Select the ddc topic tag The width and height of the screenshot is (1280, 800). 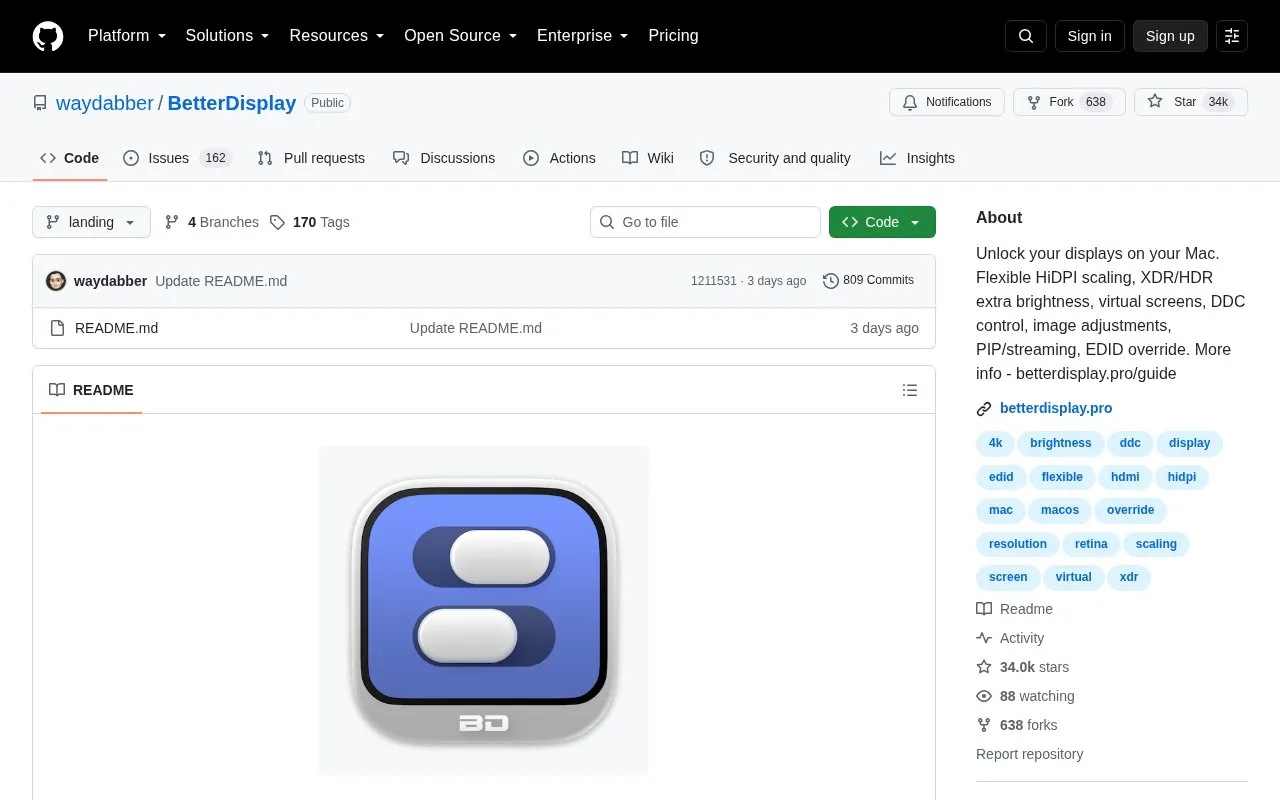1130,443
